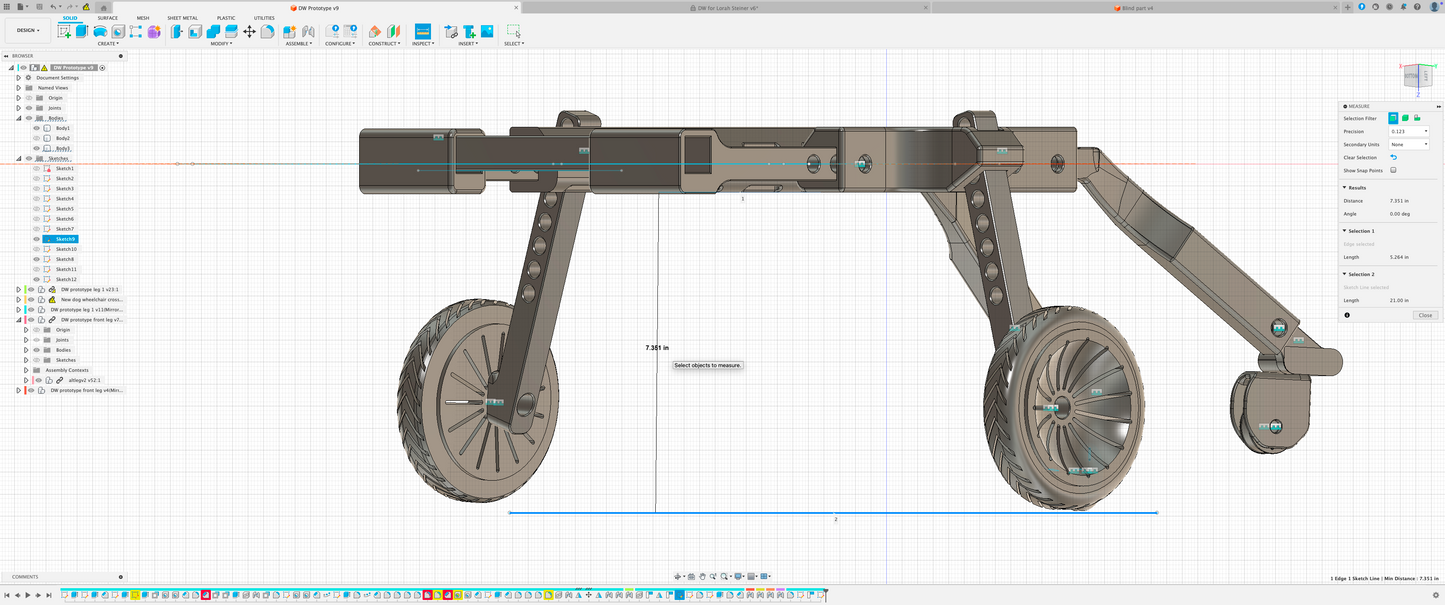Enable the Show Snap Points checkbox

(x=1394, y=171)
